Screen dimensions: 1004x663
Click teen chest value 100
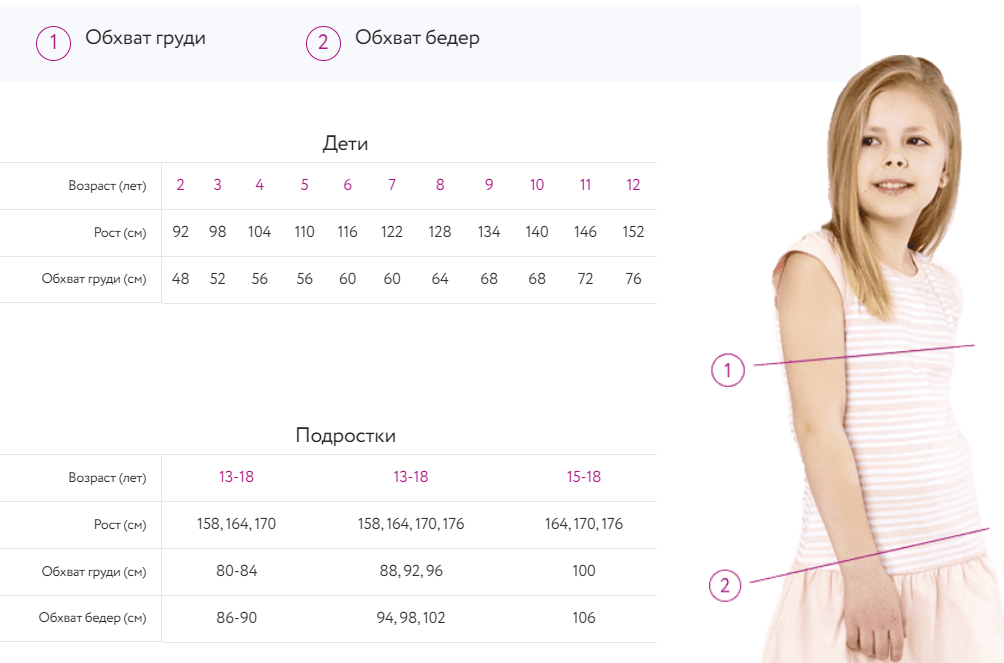click(x=584, y=571)
